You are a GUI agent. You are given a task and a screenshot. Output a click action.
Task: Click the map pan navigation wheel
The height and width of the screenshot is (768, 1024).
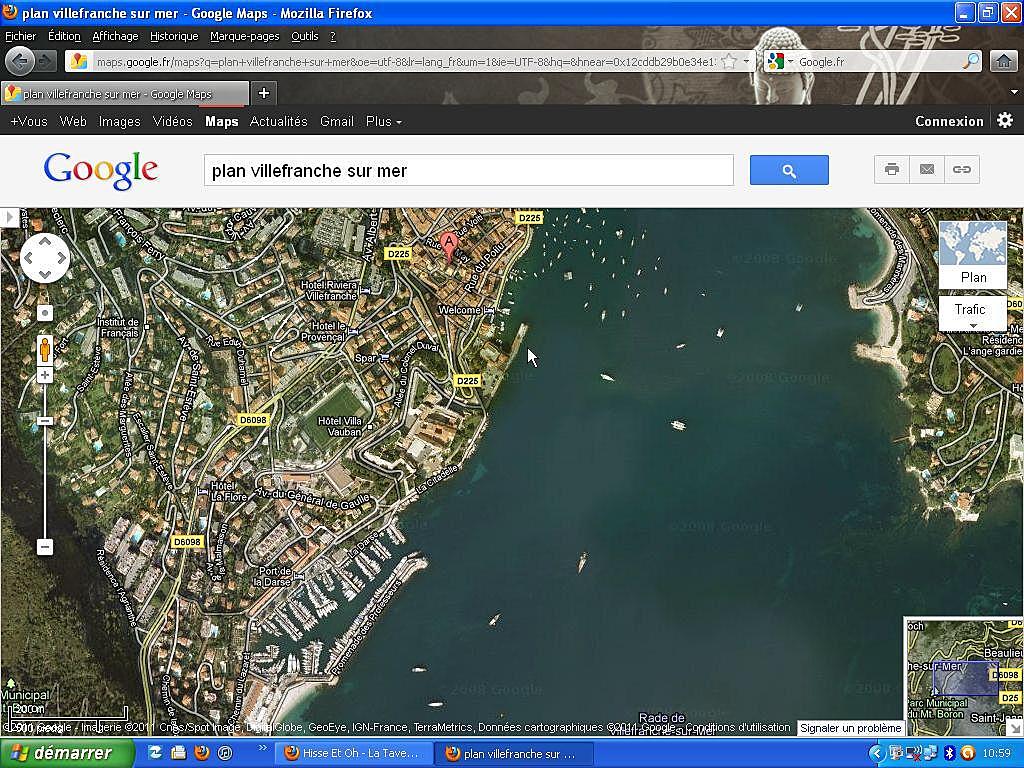44,258
